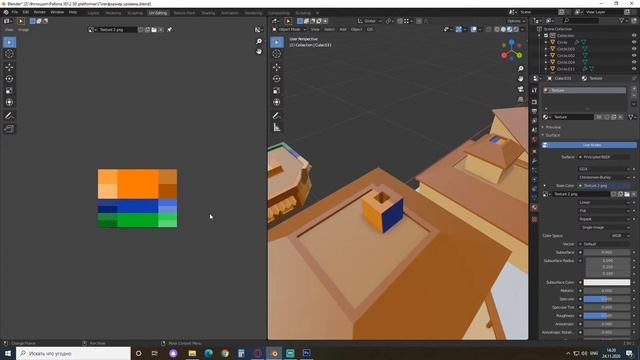Screen dimensions: 640x360
Task: Open the Modifiers wrench properties tab
Action: [x=534, y=161]
